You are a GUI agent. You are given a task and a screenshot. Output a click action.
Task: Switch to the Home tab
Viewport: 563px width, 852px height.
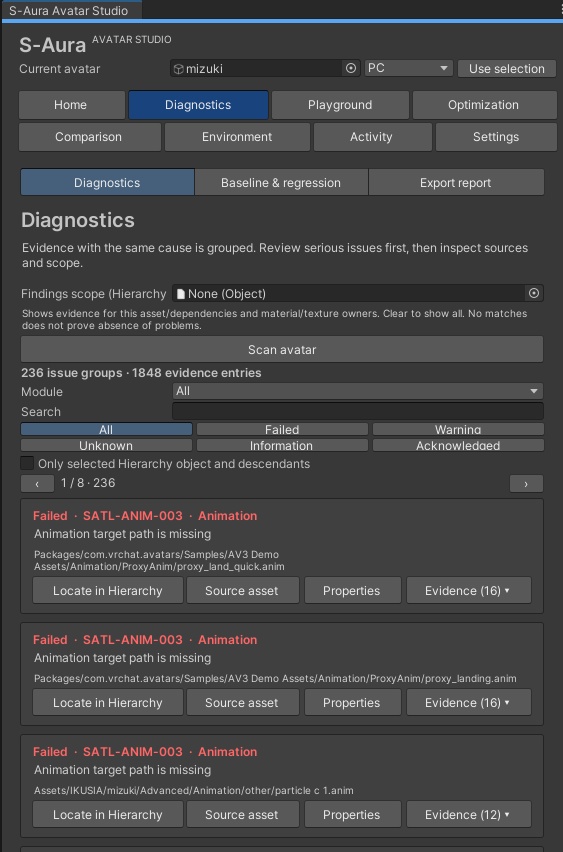pos(72,105)
